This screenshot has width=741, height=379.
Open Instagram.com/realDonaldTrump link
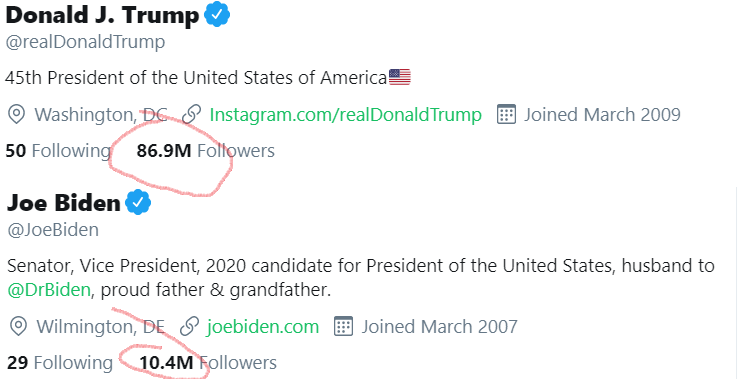(x=345, y=115)
